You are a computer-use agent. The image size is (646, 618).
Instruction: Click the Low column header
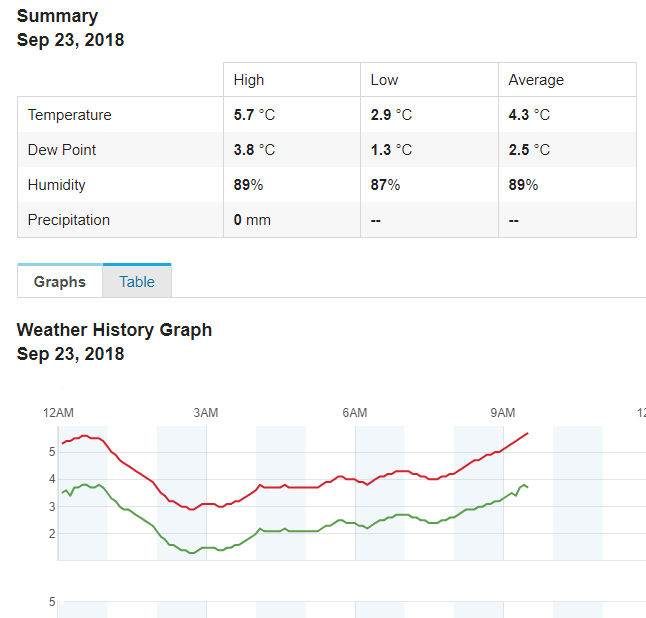coord(384,80)
